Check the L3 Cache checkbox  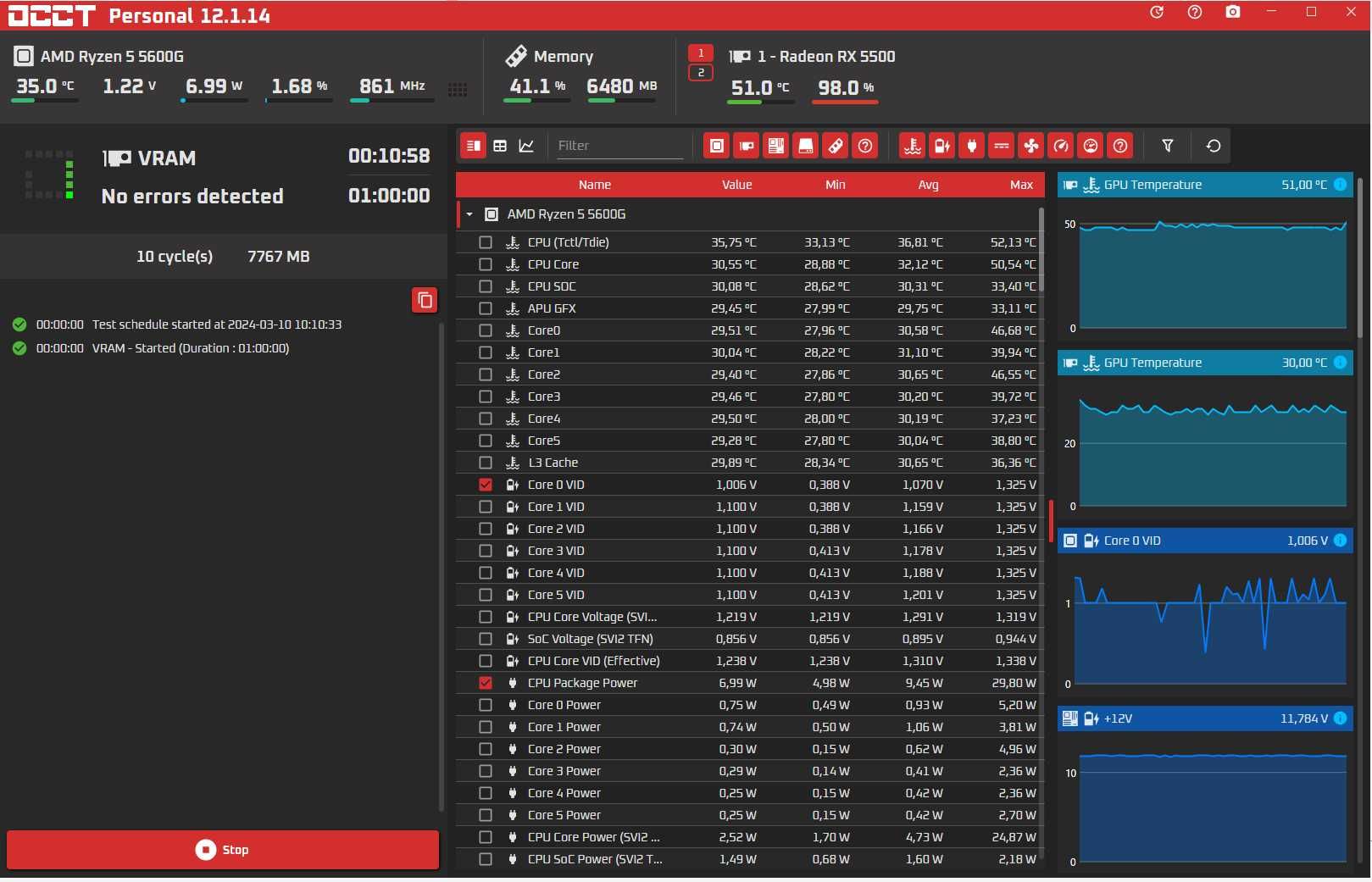pyautogui.click(x=486, y=463)
